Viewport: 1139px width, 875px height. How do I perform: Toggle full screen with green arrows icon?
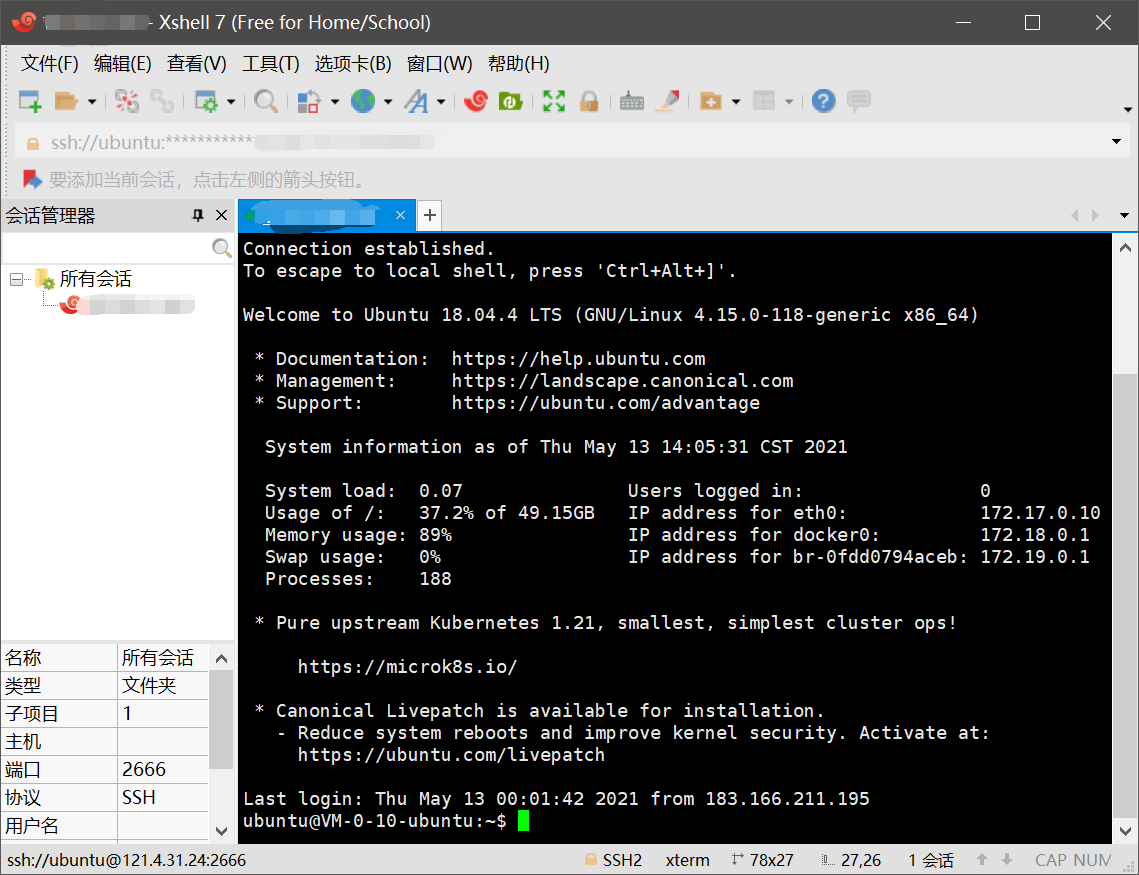(x=554, y=101)
